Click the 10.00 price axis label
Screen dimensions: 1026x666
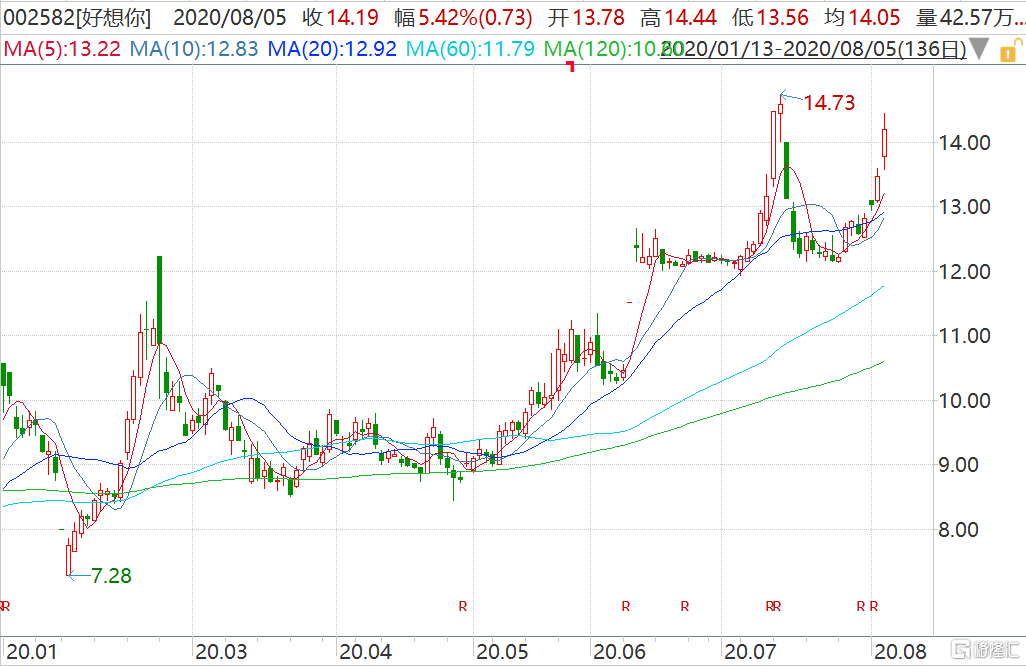[964, 400]
